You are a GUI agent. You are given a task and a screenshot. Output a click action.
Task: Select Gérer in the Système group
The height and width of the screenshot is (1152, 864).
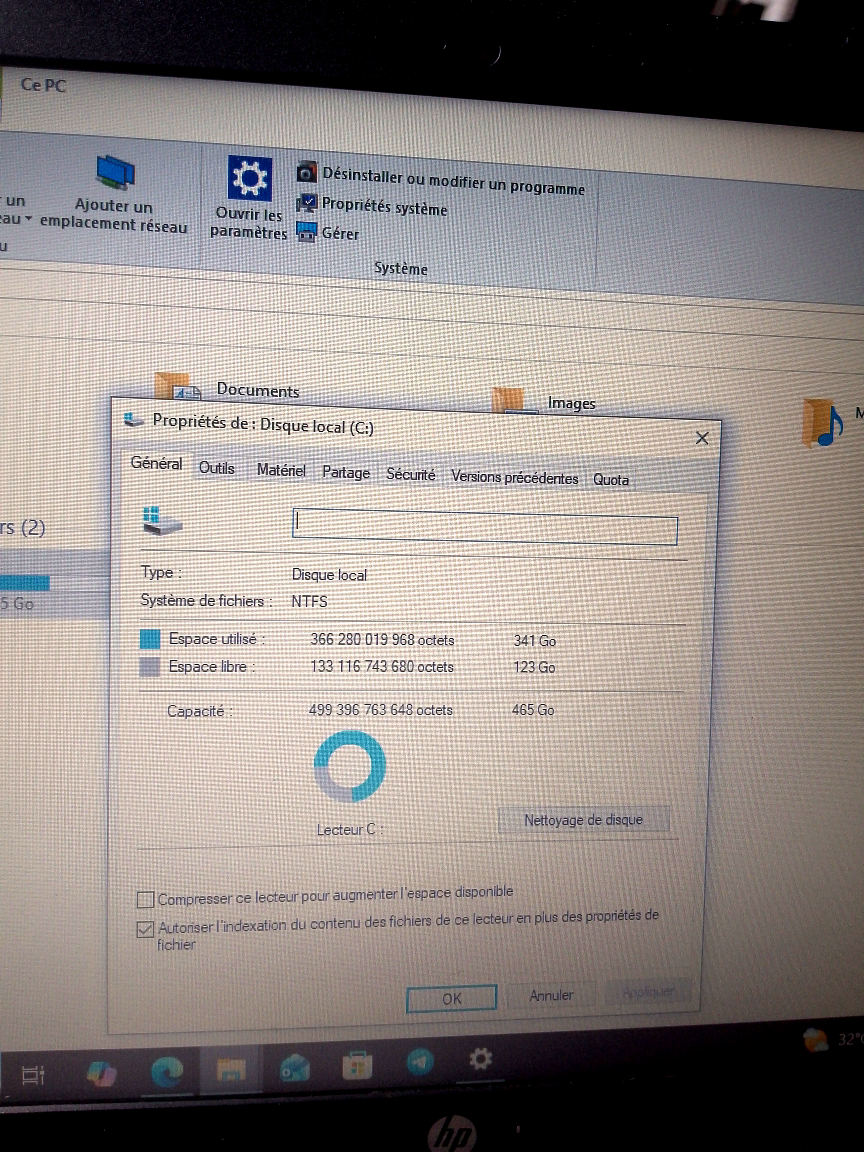tap(328, 233)
